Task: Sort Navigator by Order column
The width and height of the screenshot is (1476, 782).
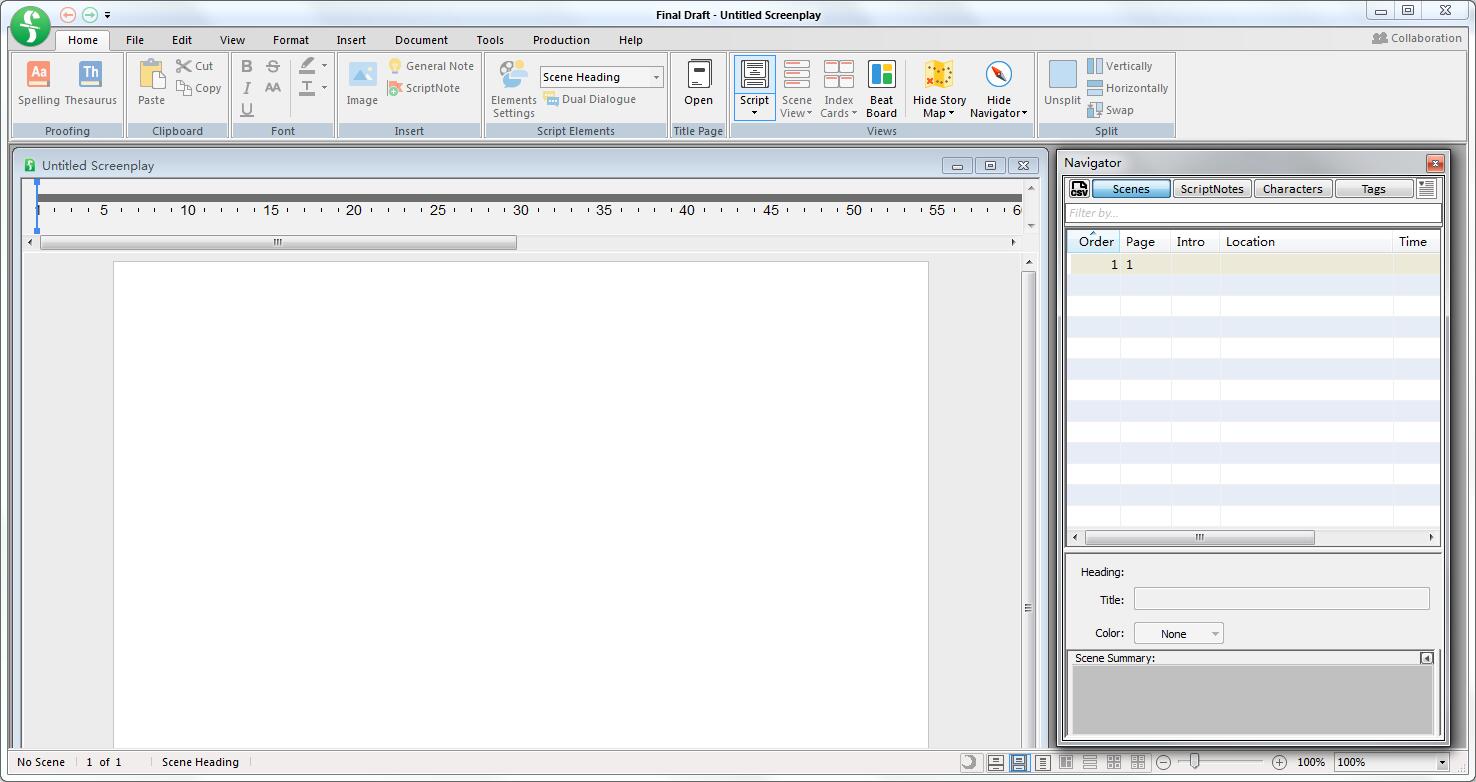Action: (x=1095, y=241)
